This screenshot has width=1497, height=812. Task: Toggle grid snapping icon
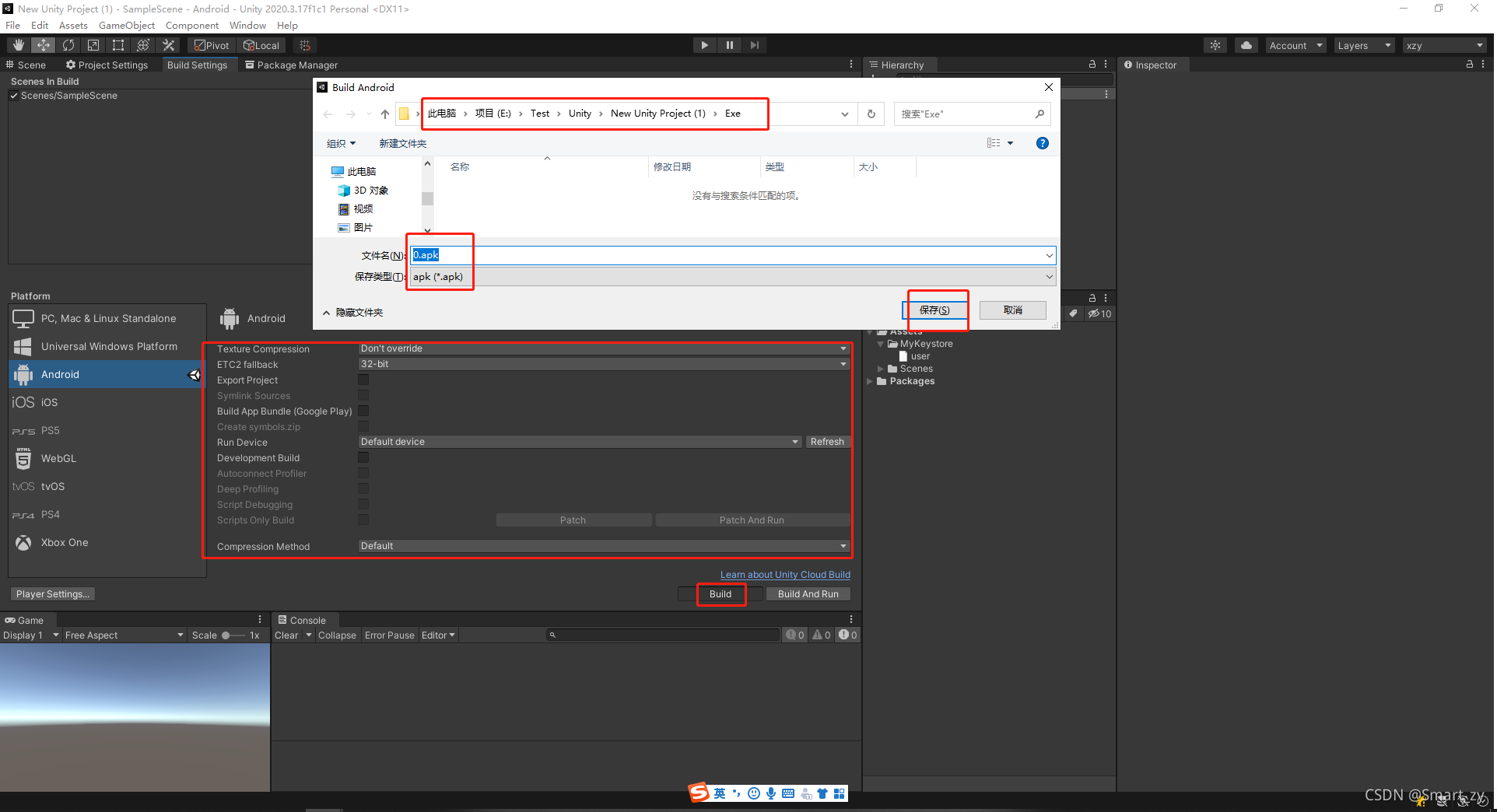pos(305,45)
